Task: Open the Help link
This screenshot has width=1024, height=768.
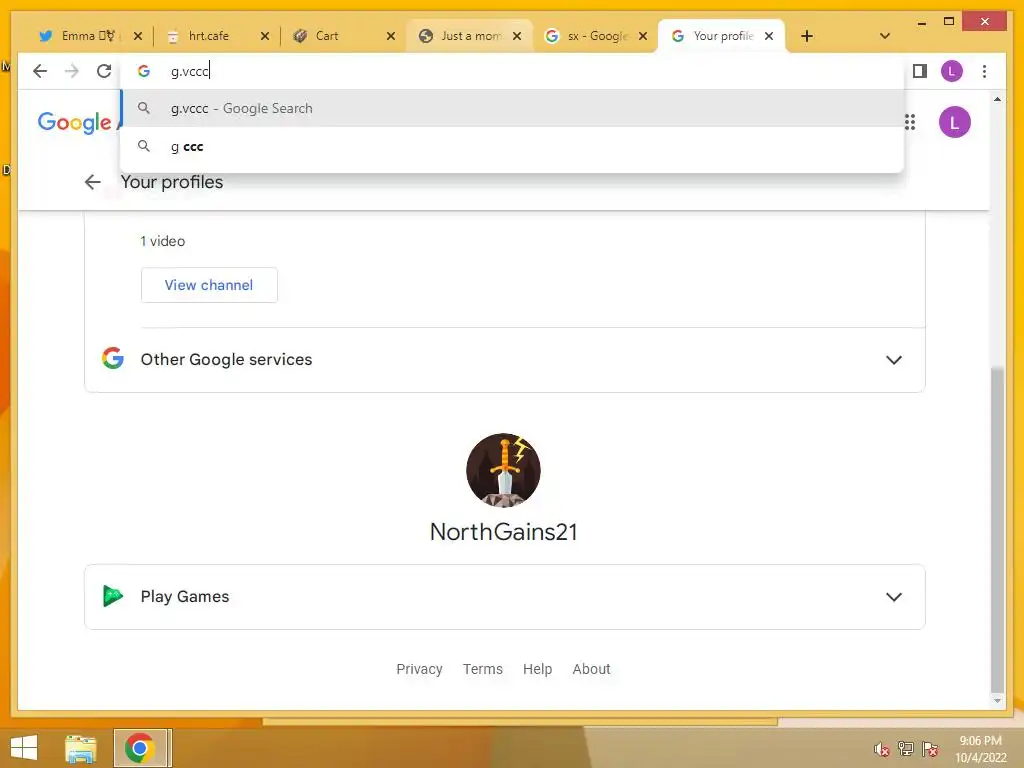Action: [537, 669]
